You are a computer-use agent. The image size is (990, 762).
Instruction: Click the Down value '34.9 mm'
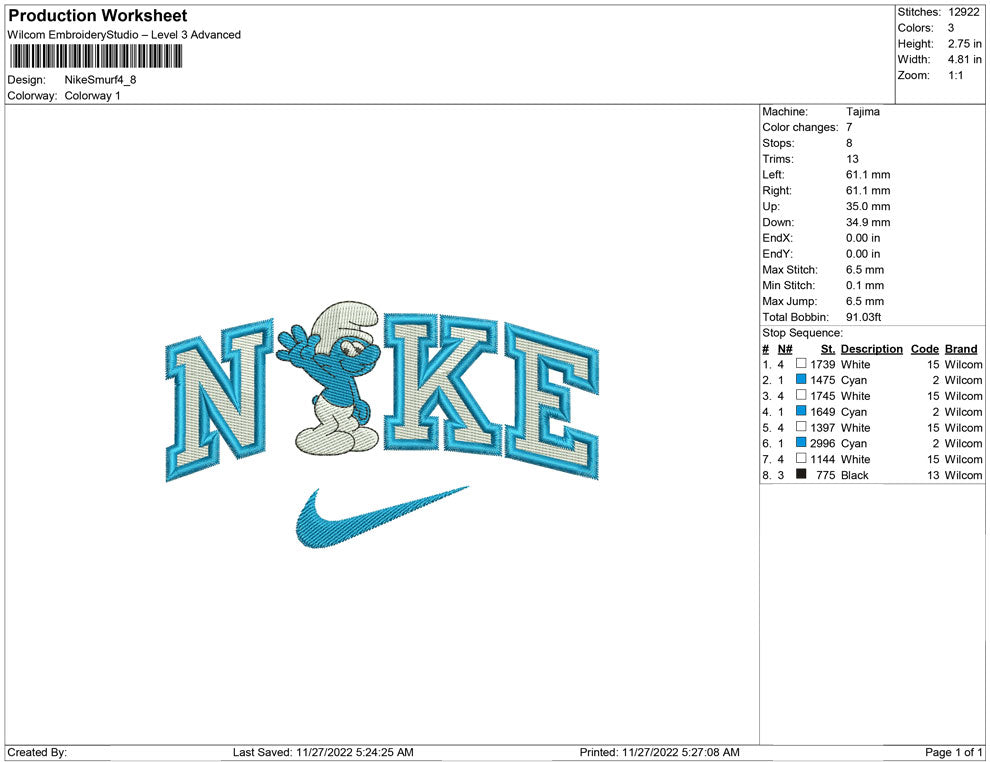pyautogui.click(x=868, y=222)
